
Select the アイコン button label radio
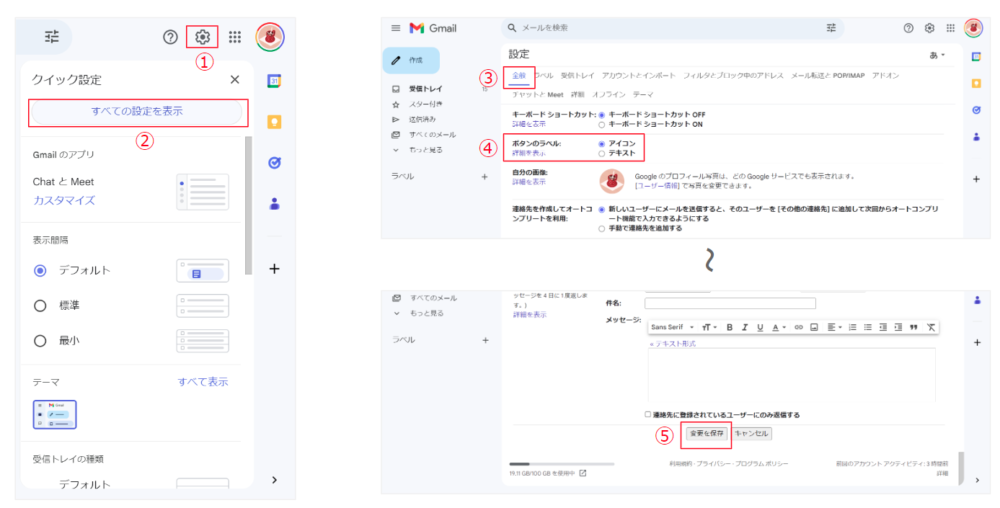click(601, 144)
